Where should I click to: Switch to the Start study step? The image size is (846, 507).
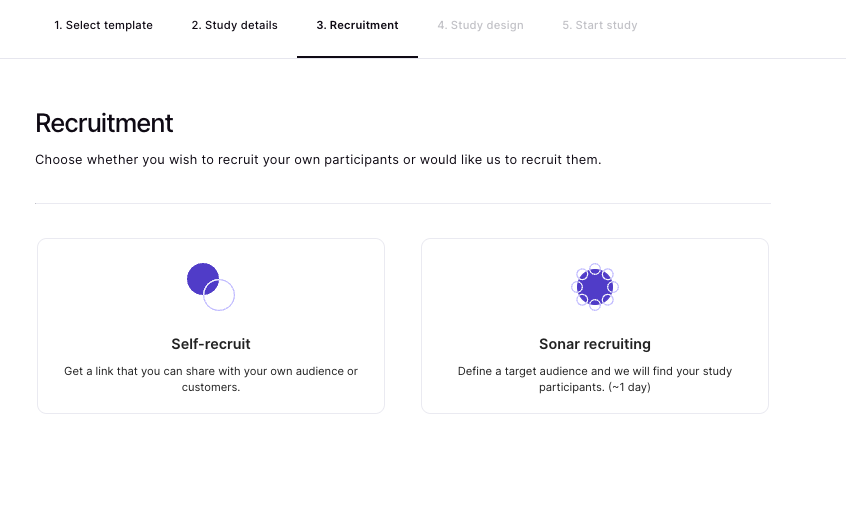[x=599, y=25]
